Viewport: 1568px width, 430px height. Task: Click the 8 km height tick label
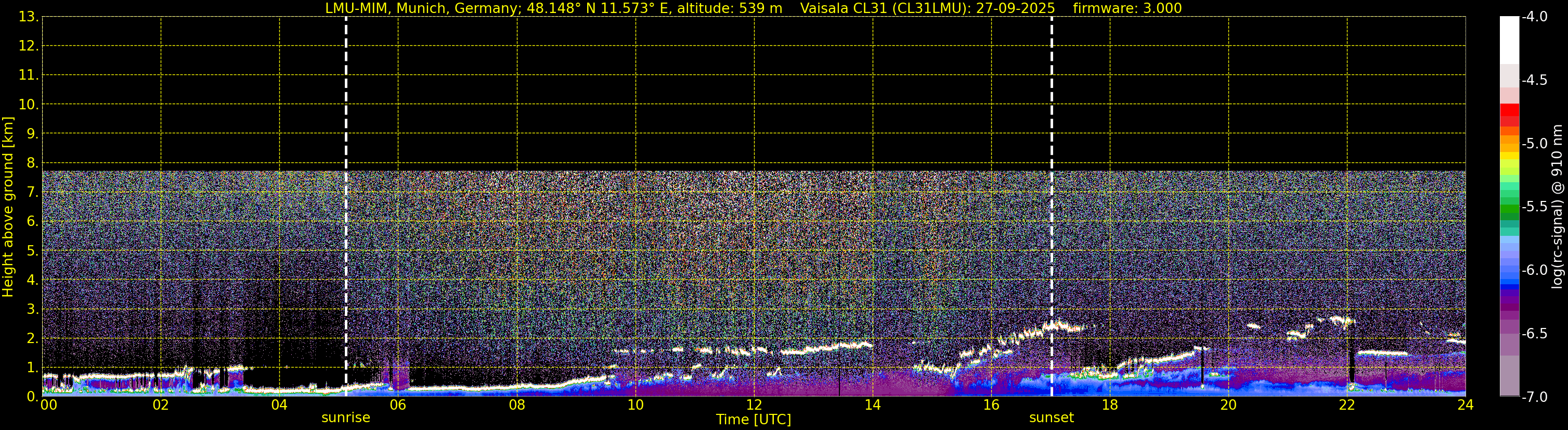coord(32,162)
